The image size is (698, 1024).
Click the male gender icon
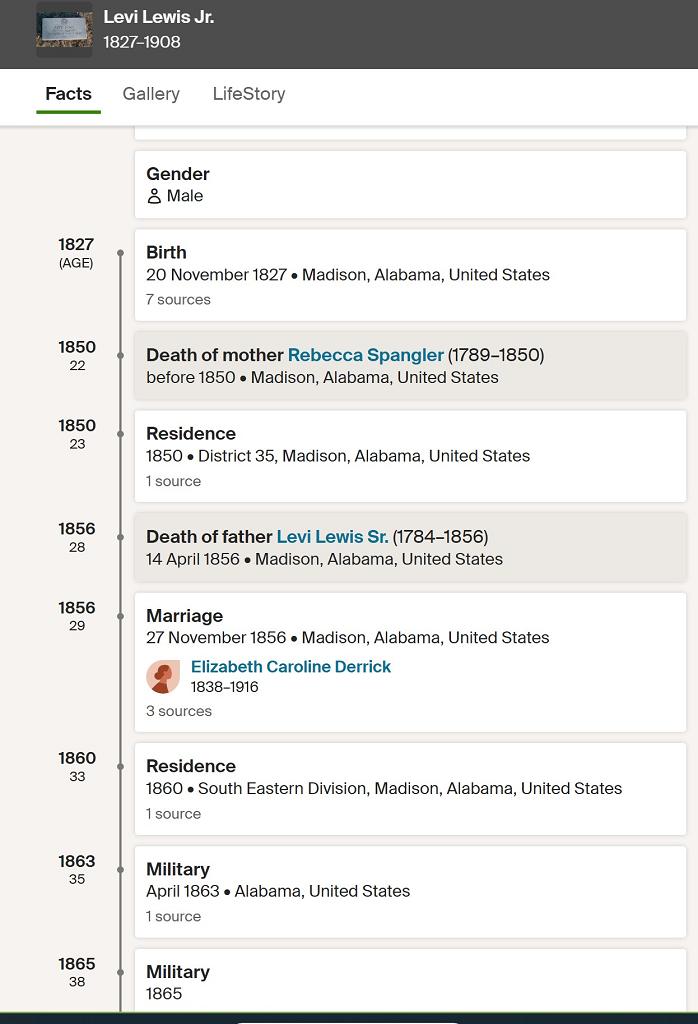pos(154,196)
